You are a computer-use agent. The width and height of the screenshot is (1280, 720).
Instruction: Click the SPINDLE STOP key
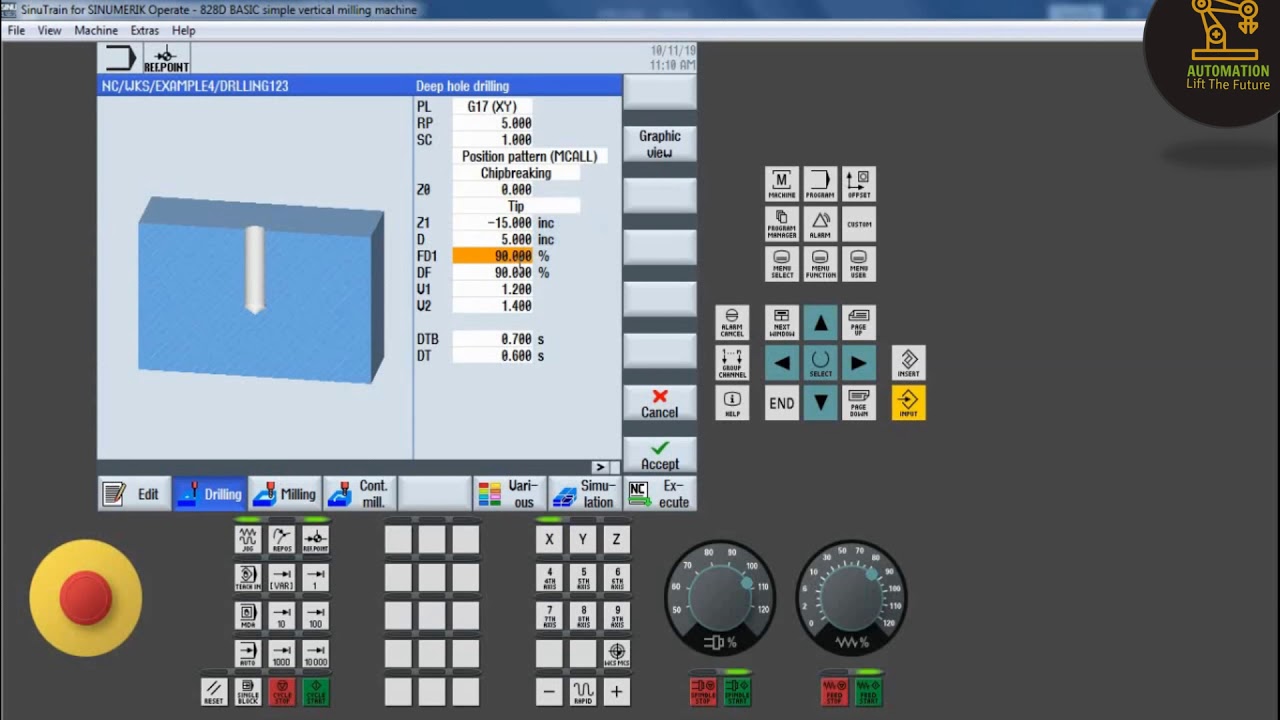[x=703, y=691]
